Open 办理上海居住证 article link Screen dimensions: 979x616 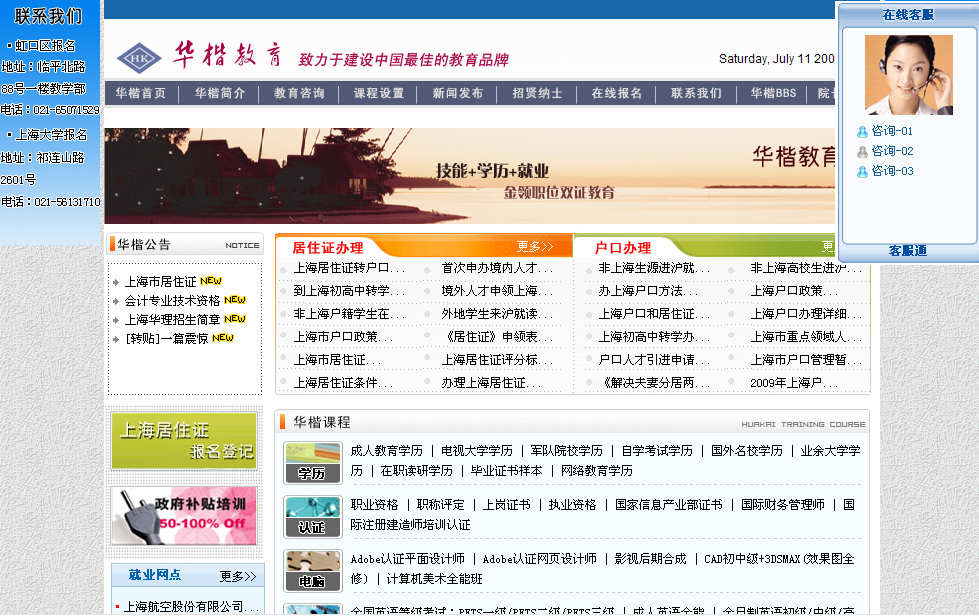point(491,383)
